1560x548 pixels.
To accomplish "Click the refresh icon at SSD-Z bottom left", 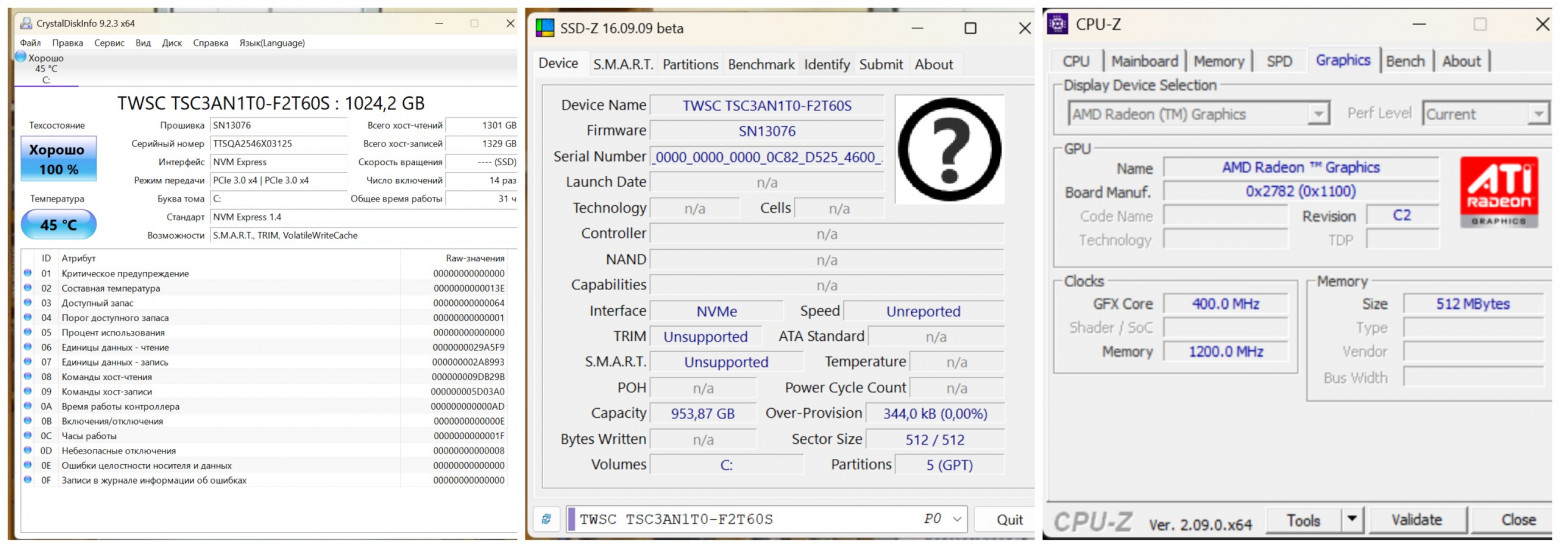I will click(546, 519).
